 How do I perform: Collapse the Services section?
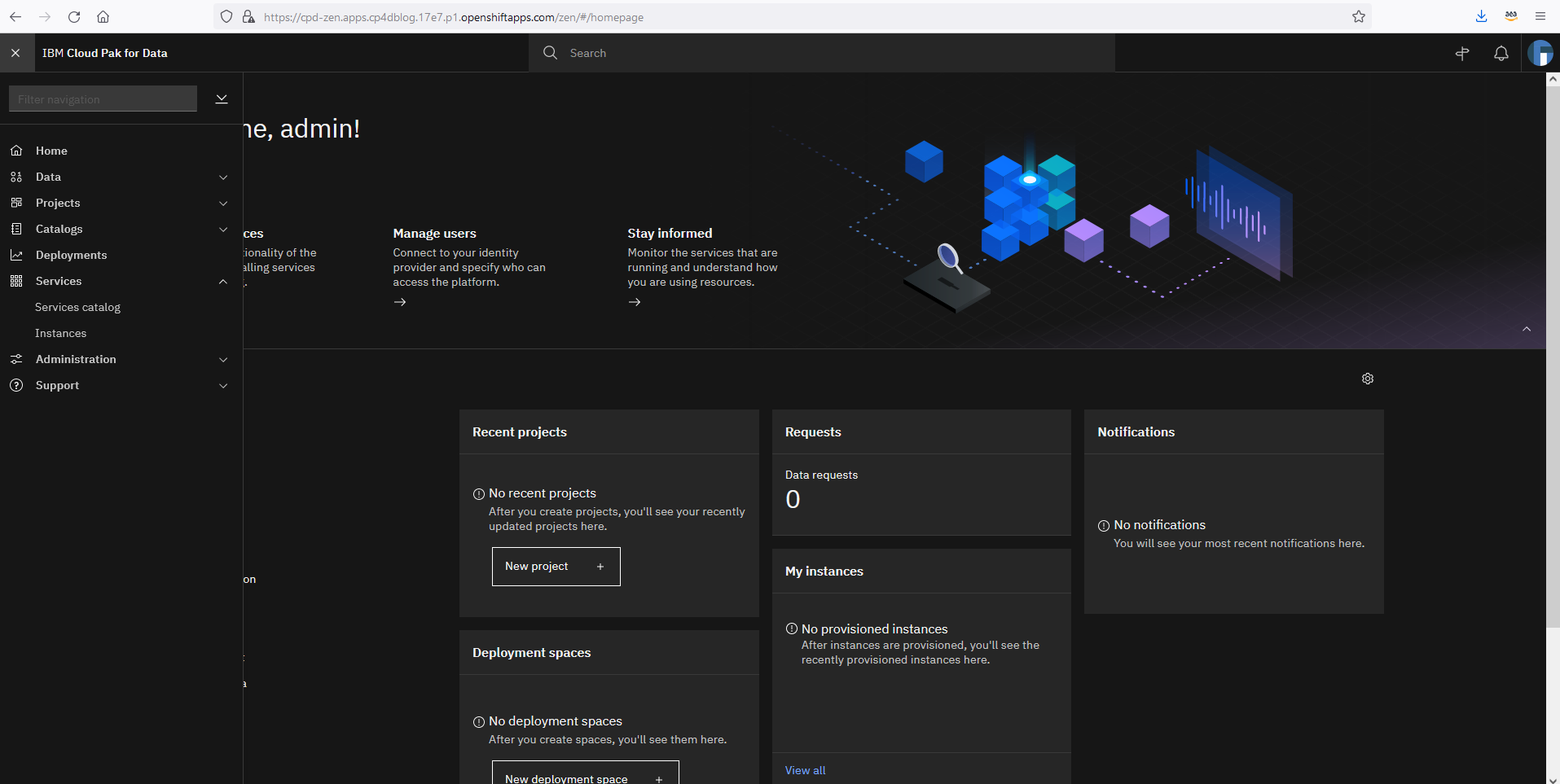pyautogui.click(x=223, y=282)
